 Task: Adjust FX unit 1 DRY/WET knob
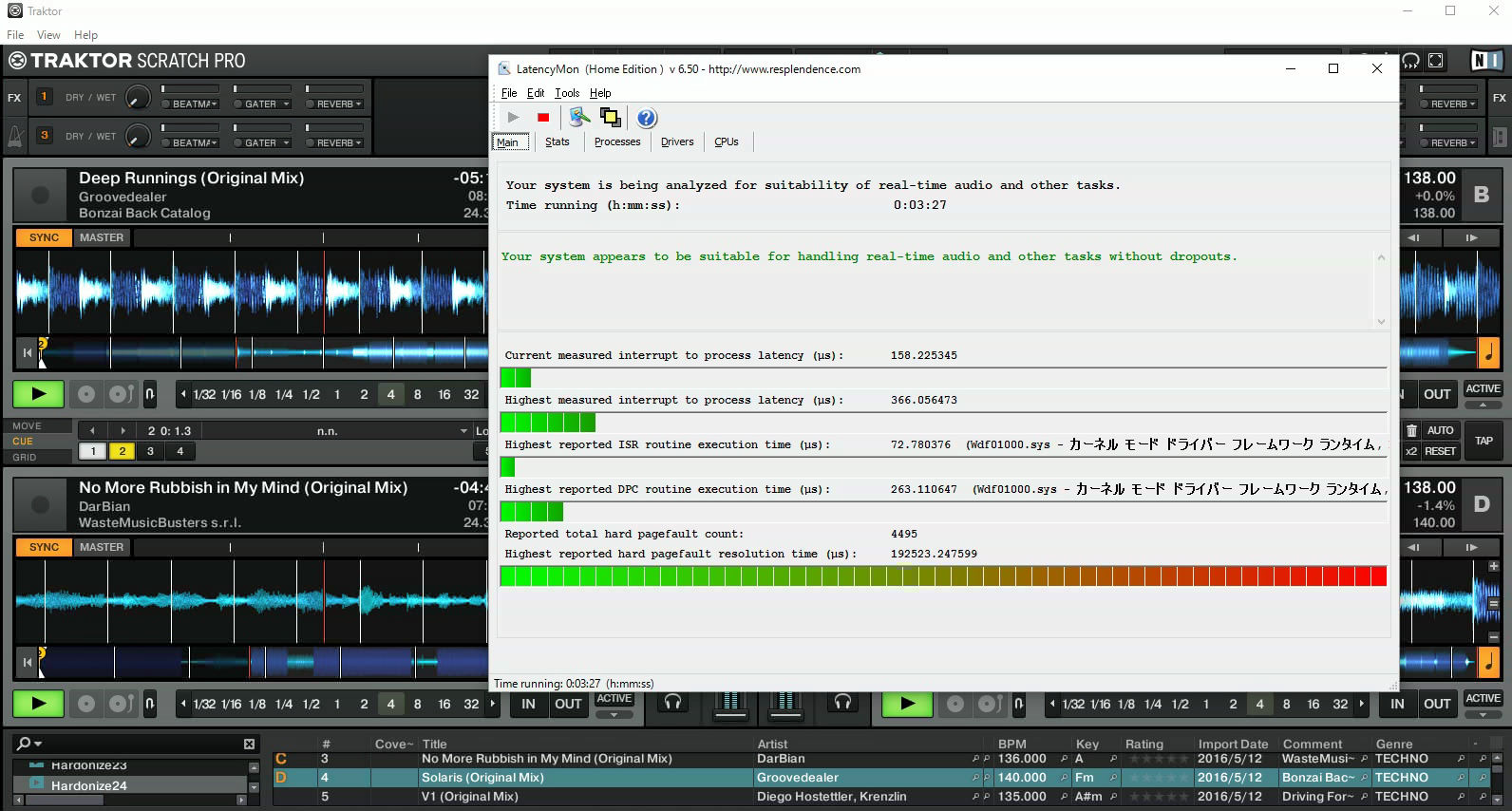(138, 98)
